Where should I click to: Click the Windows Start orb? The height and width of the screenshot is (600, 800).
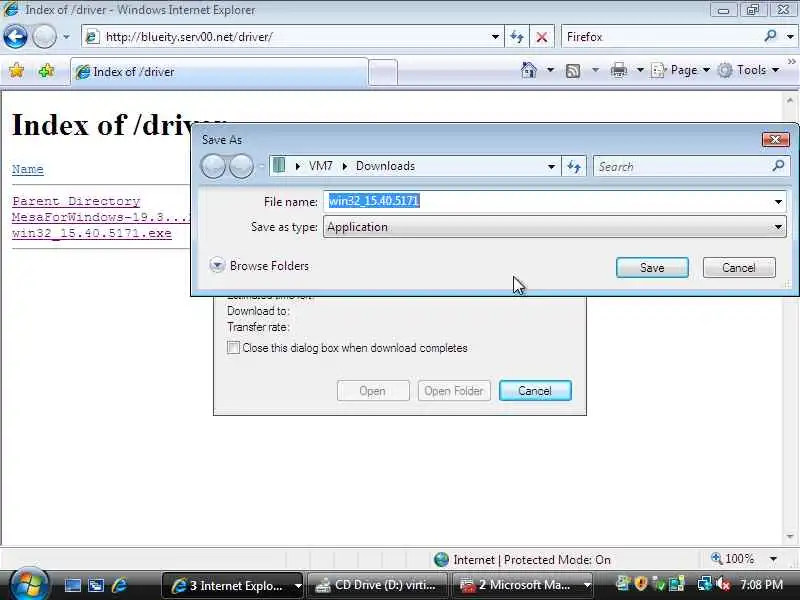(x=28, y=584)
